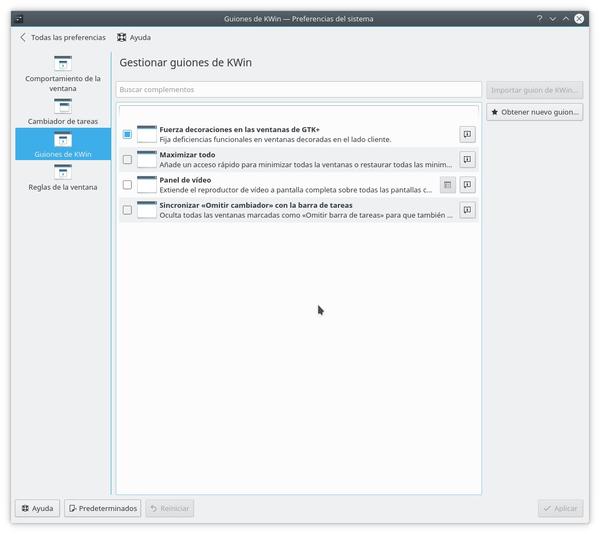
Task: Click Obtener nuevo guion button
Action: tap(534, 112)
